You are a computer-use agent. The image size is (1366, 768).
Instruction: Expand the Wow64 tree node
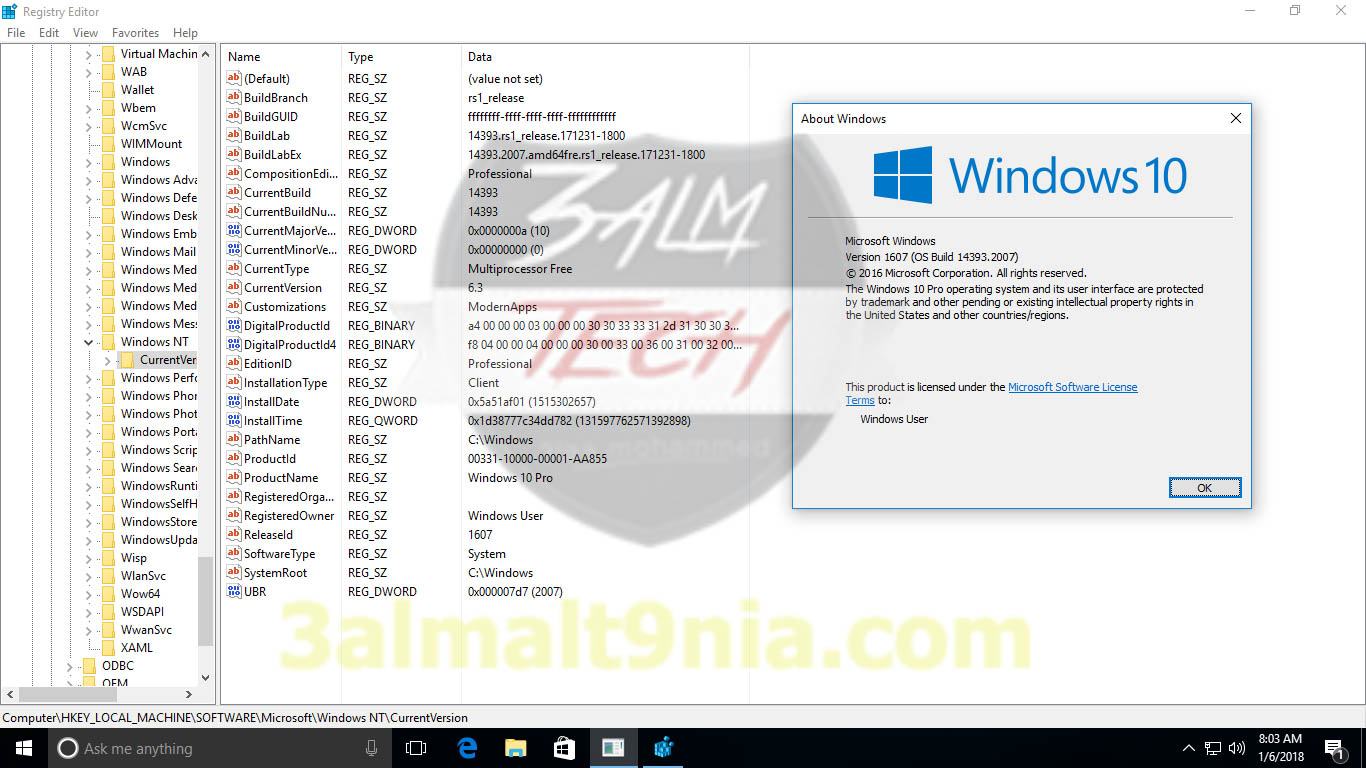pyautogui.click(x=89, y=594)
